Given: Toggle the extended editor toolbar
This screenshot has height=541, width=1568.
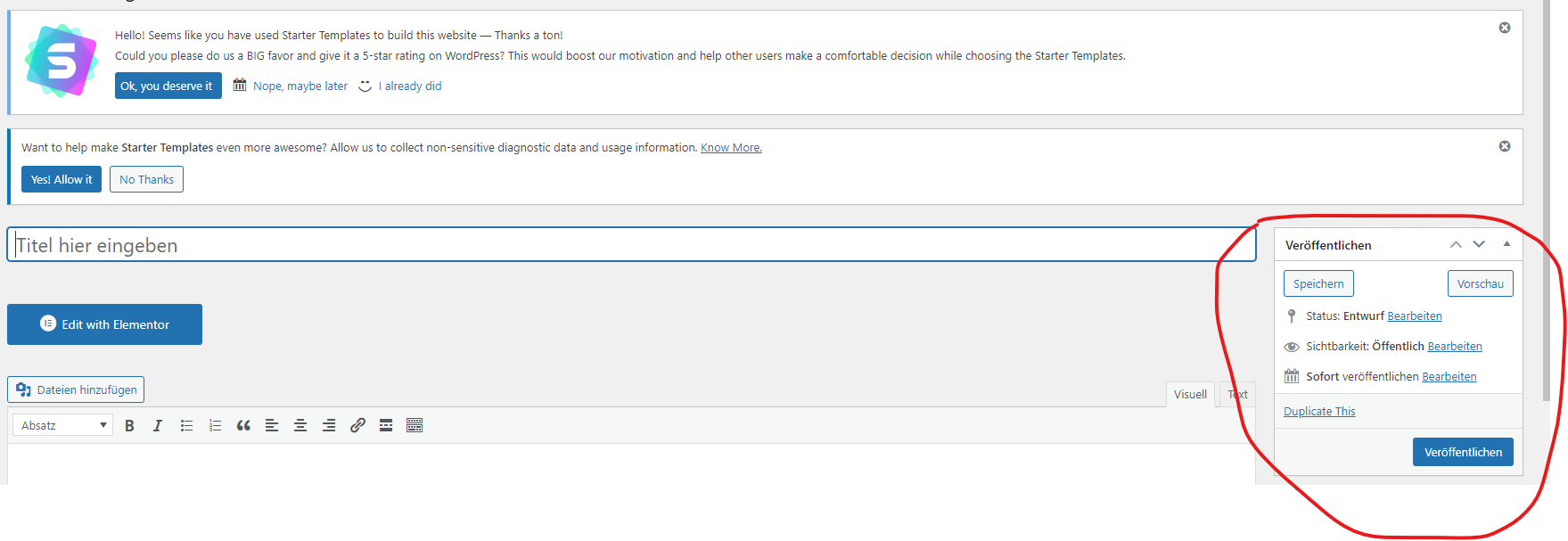Looking at the screenshot, I should [x=415, y=426].
